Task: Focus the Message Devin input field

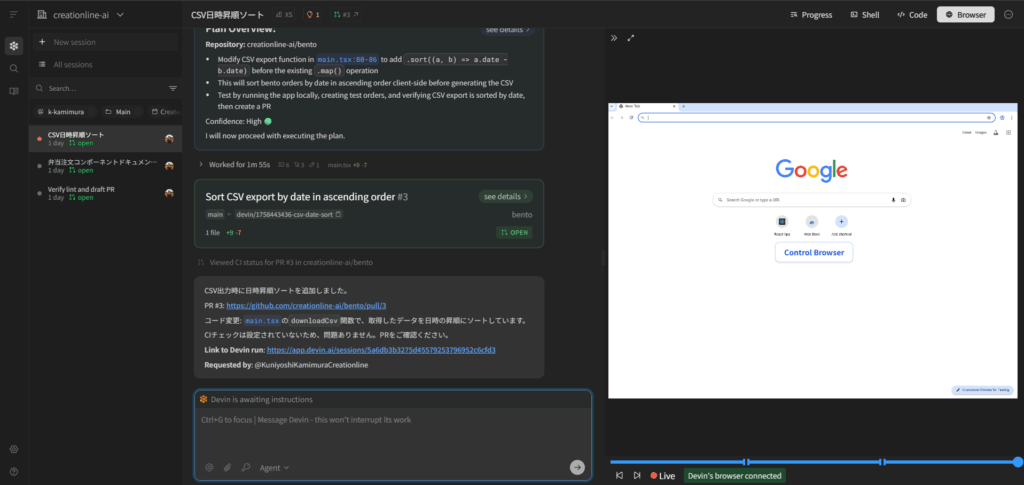Action: coord(392,420)
